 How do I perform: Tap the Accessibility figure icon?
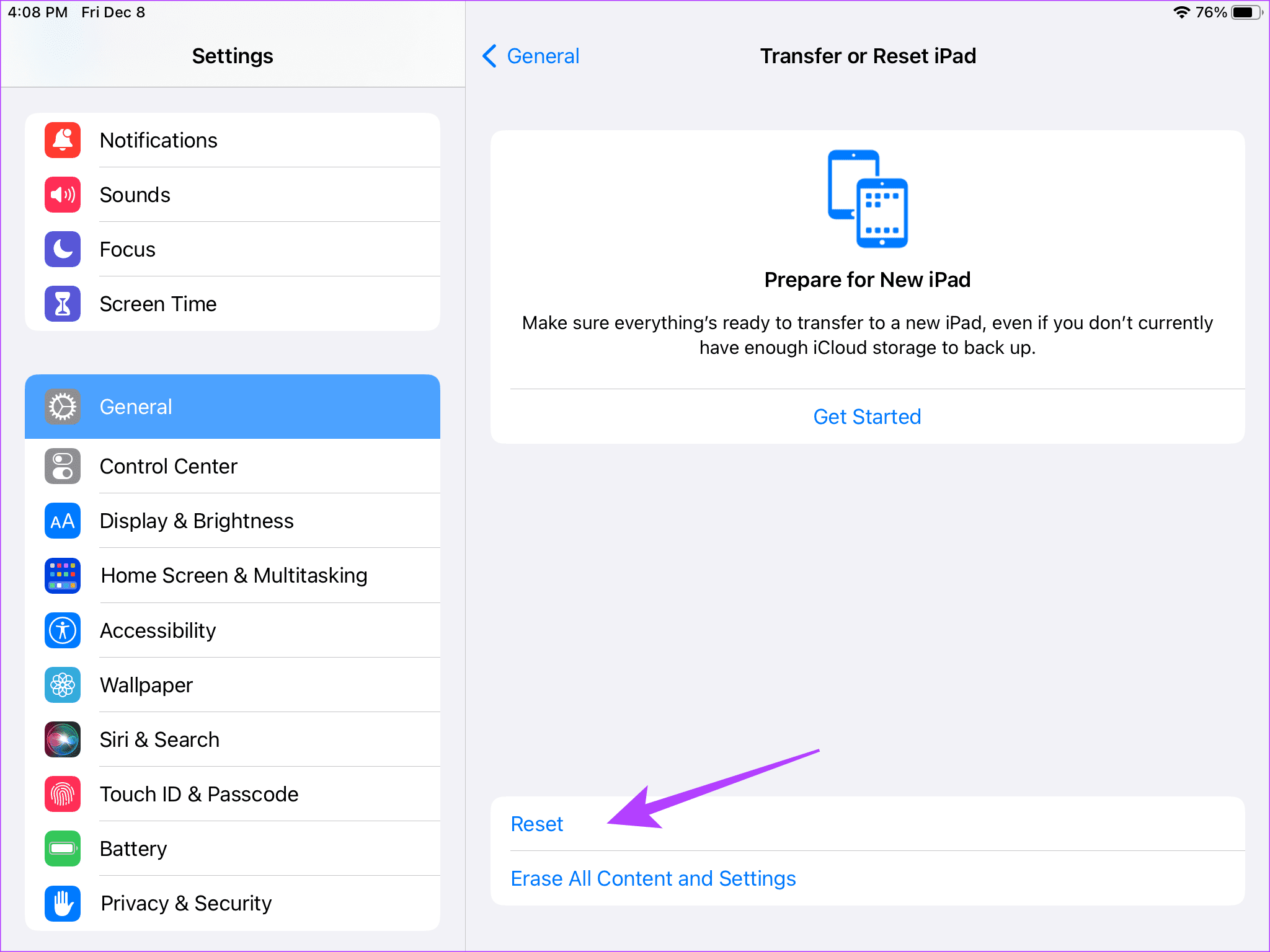[63, 630]
